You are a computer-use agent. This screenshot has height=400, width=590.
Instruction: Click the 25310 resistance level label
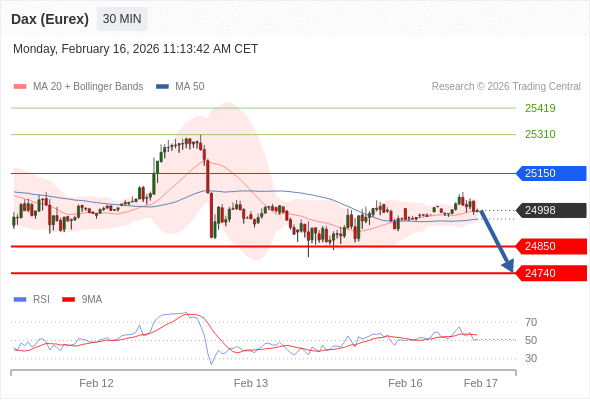pos(540,134)
